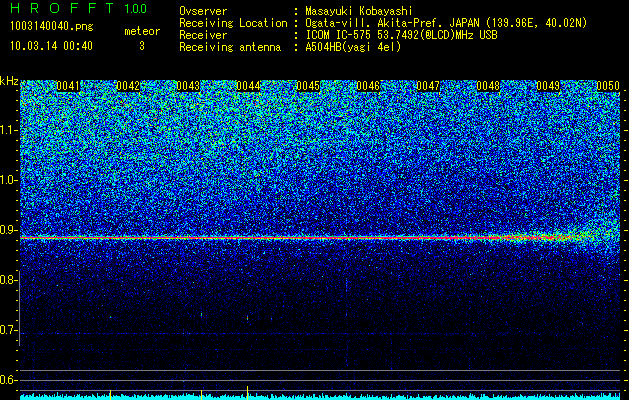This screenshot has height=400, width=629.
Task: Click the 'Ovserver' field label
Action: pyautogui.click(x=203, y=11)
